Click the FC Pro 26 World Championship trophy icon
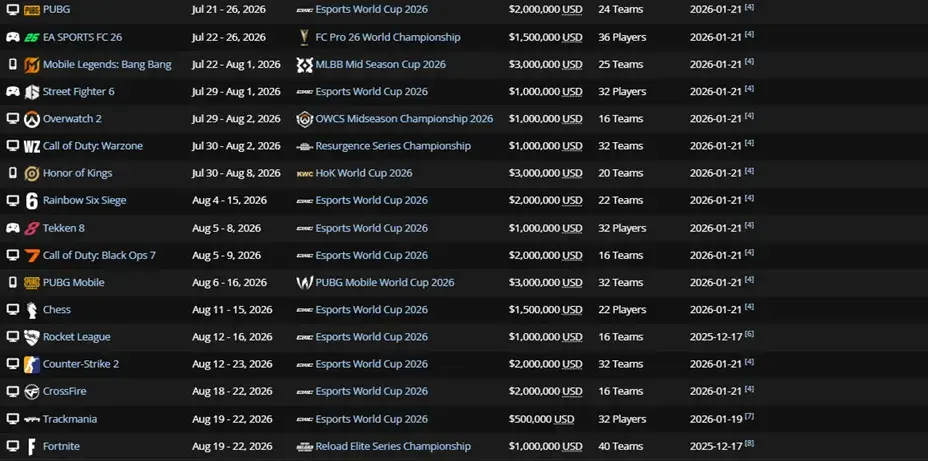The image size is (928, 461). [304, 37]
